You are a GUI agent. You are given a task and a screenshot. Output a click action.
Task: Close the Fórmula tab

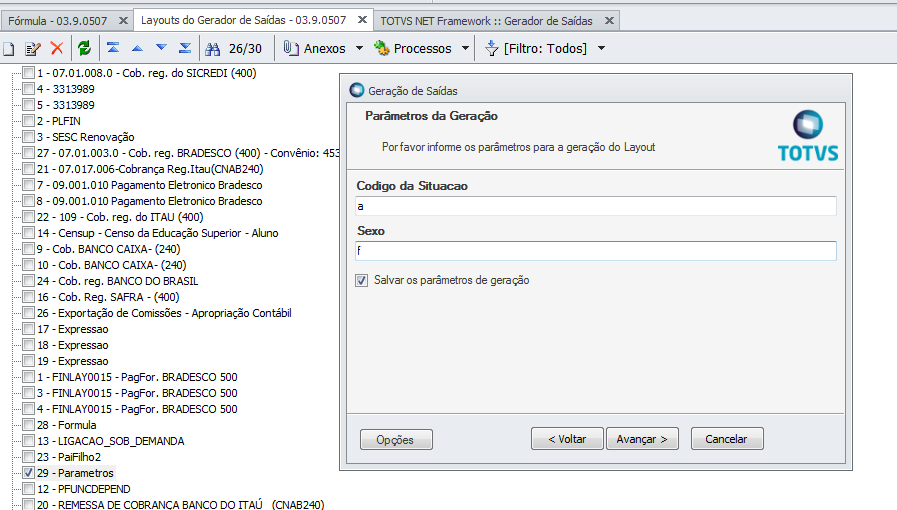point(123,21)
